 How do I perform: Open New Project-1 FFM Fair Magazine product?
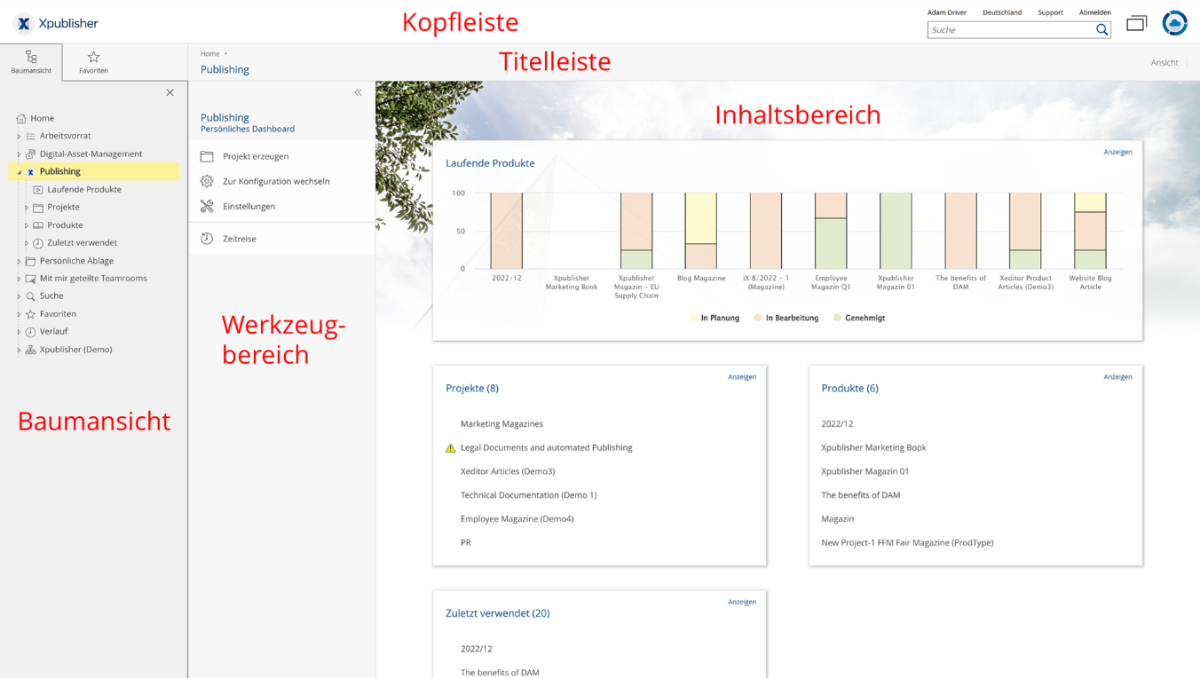coord(907,543)
